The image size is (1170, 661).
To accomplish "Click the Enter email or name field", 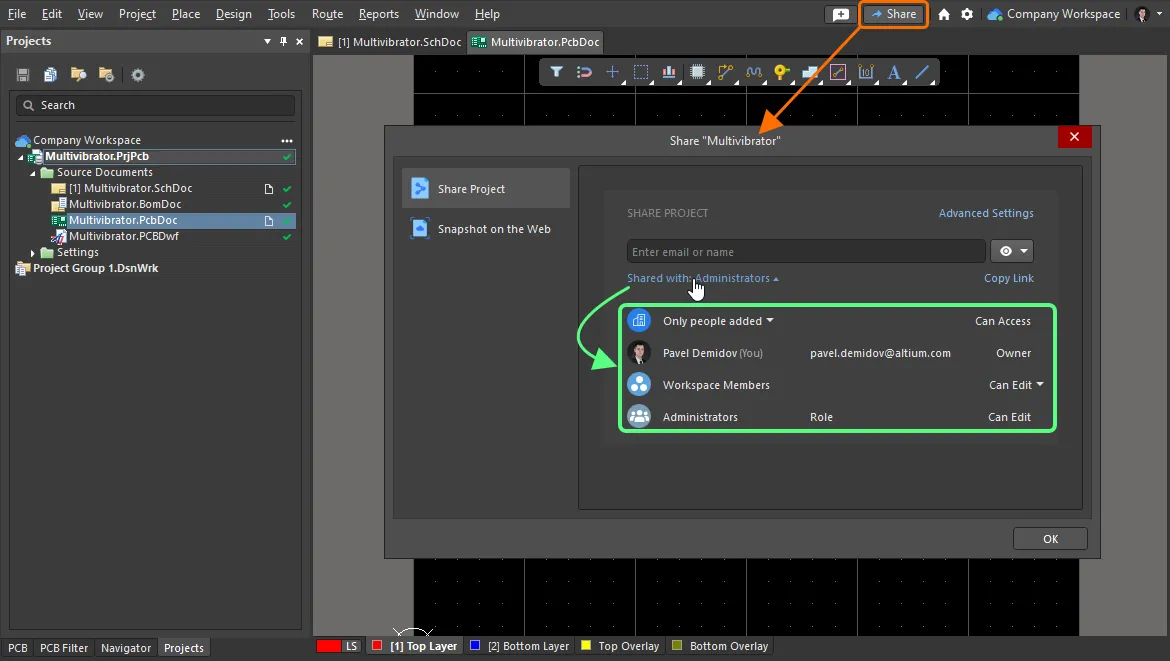I will [x=806, y=251].
